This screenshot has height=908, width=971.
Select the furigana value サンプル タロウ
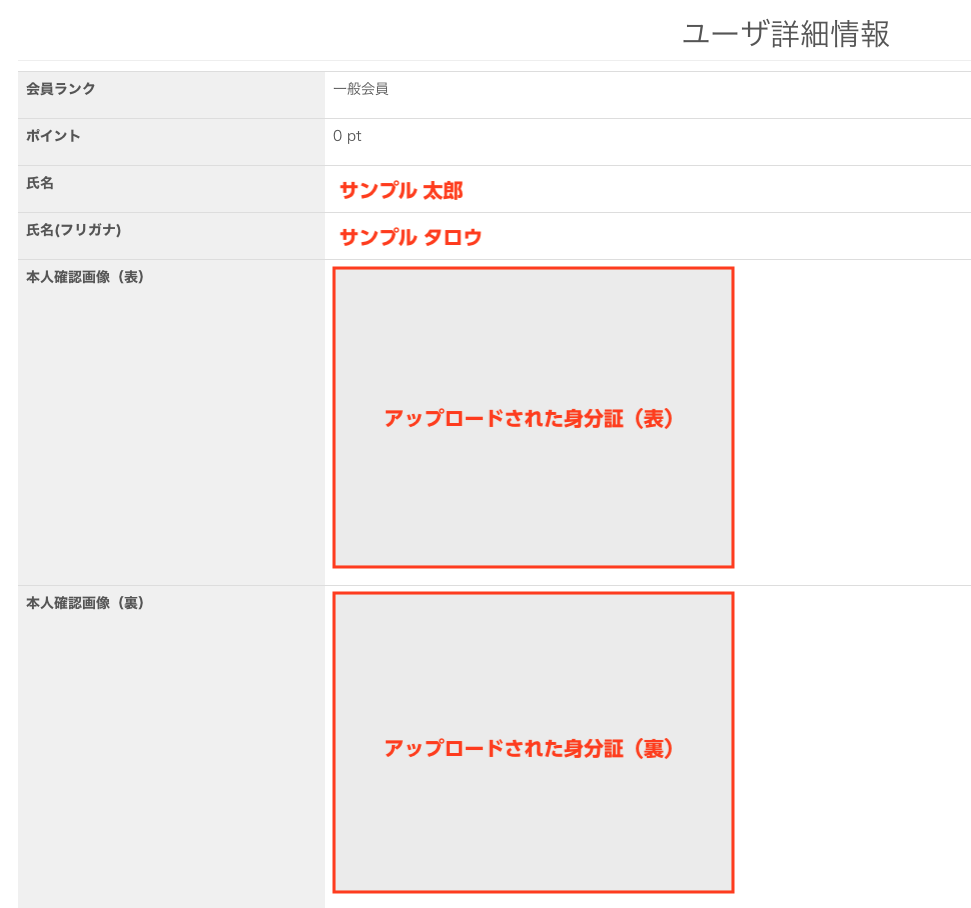click(x=410, y=238)
